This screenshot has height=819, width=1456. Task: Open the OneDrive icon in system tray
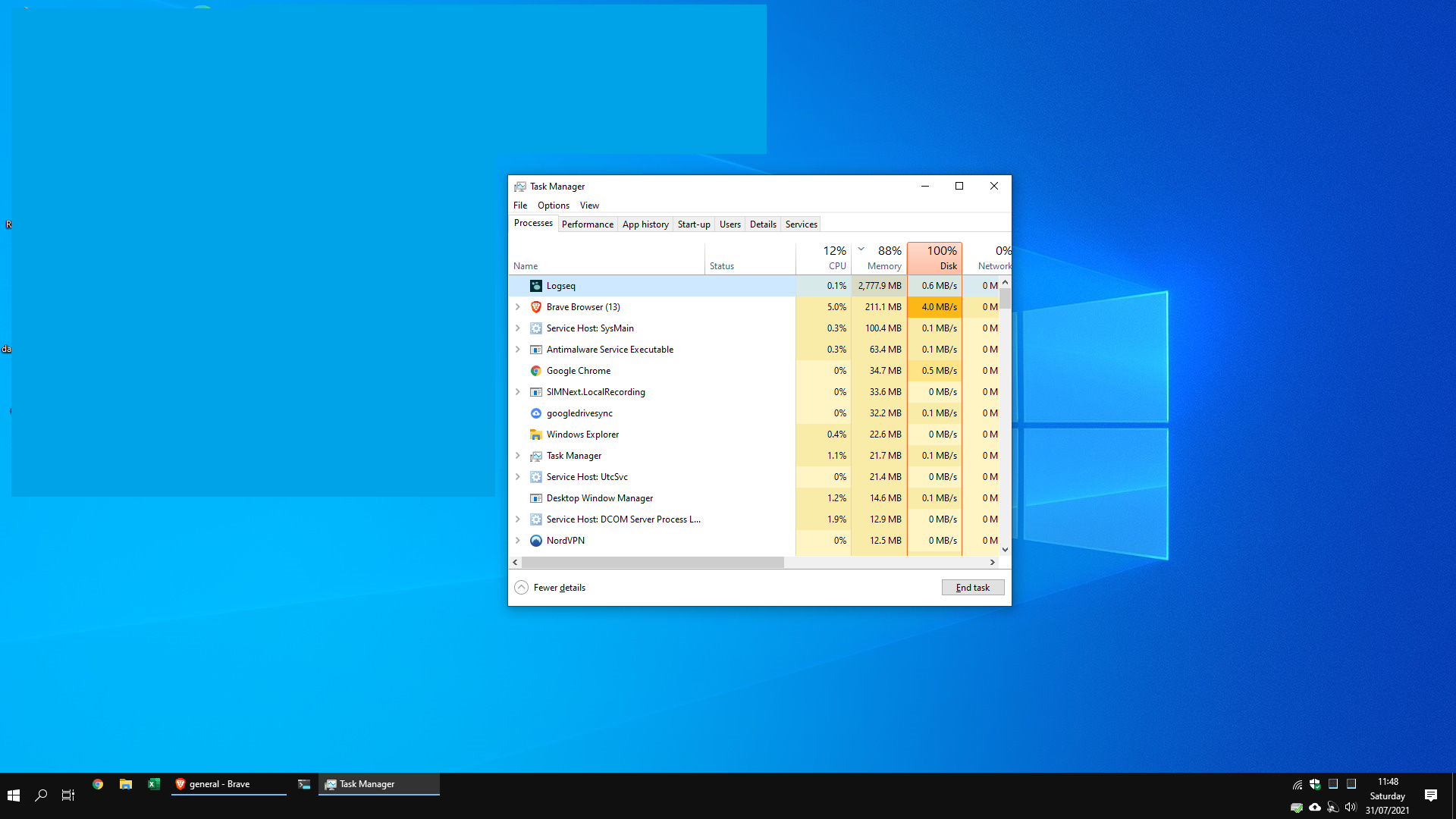pyautogui.click(x=1315, y=807)
